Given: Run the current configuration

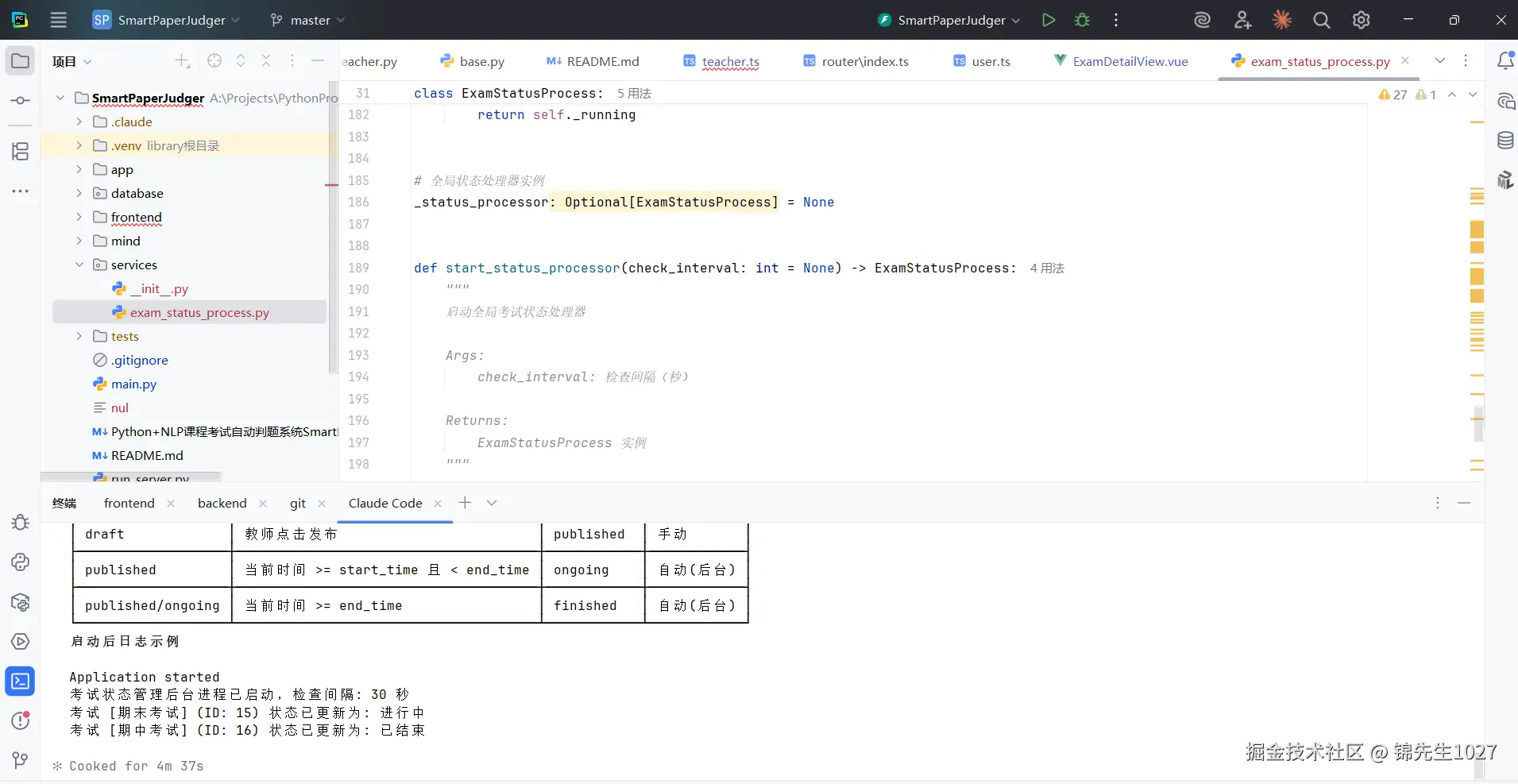Looking at the screenshot, I should coord(1048,20).
